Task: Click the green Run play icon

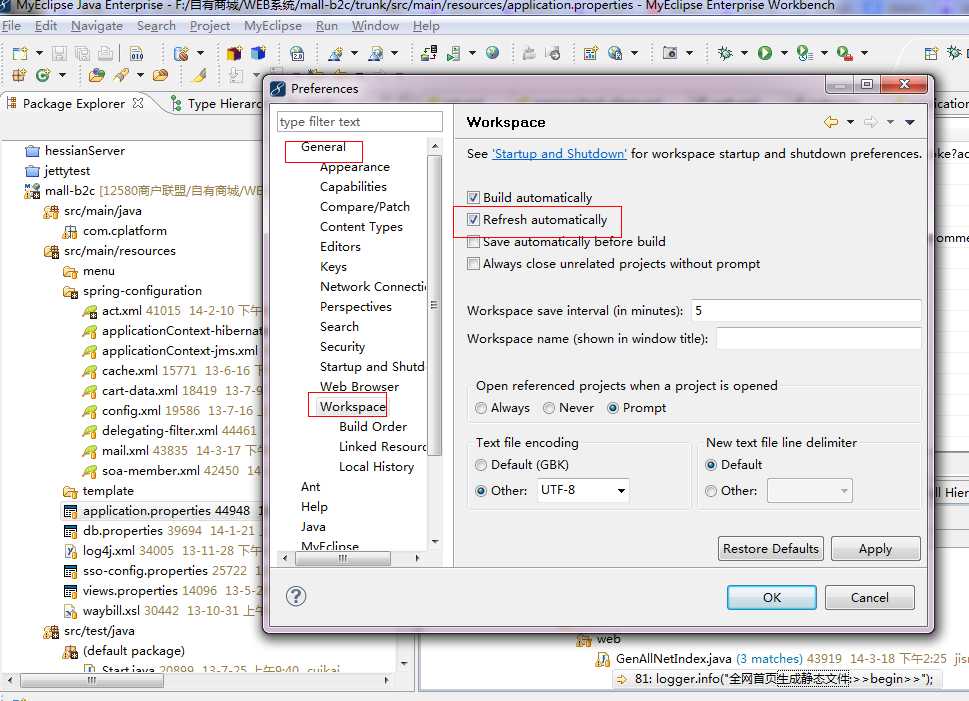Action: coord(765,53)
